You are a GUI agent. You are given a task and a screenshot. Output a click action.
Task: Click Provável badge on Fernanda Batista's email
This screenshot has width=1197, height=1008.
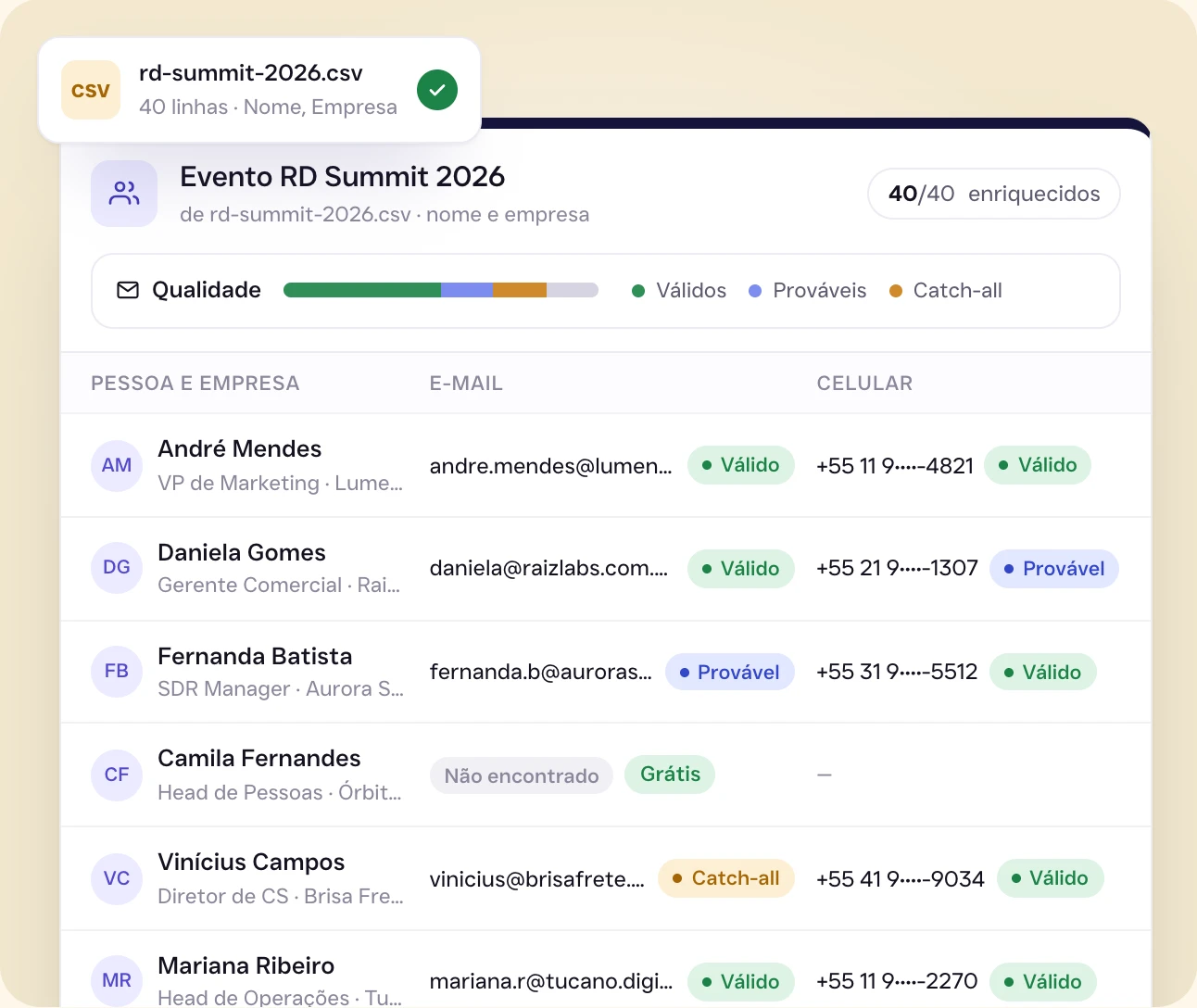coord(730,673)
